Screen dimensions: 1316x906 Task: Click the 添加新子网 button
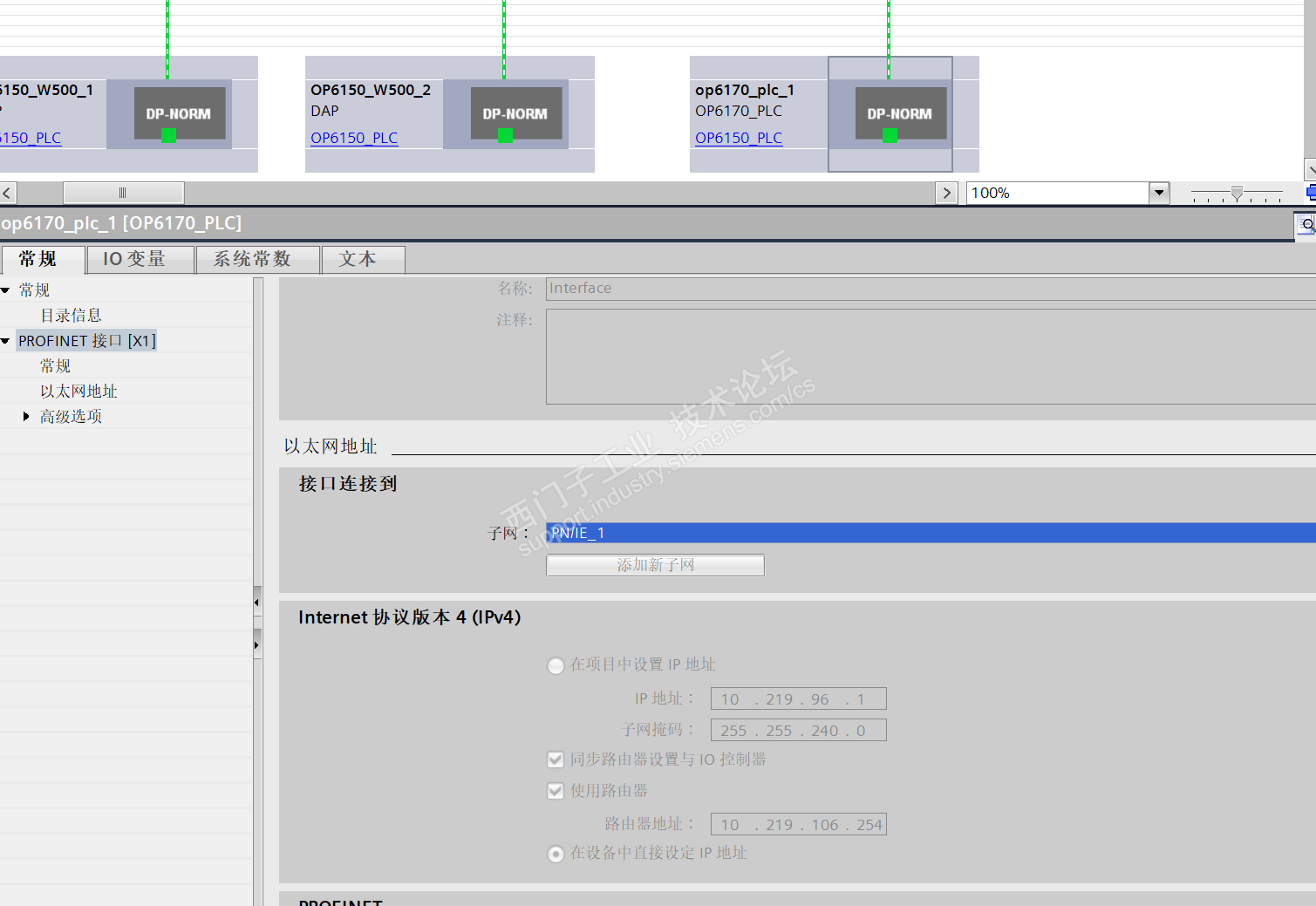(655, 565)
